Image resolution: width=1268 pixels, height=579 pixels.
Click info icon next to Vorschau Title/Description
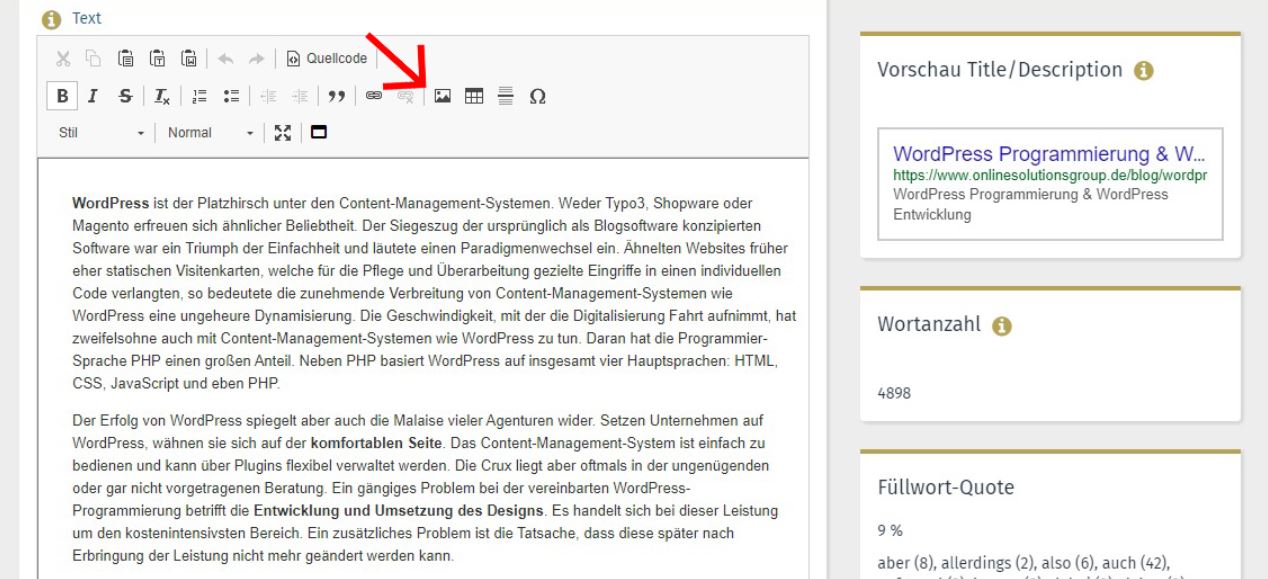(1143, 72)
